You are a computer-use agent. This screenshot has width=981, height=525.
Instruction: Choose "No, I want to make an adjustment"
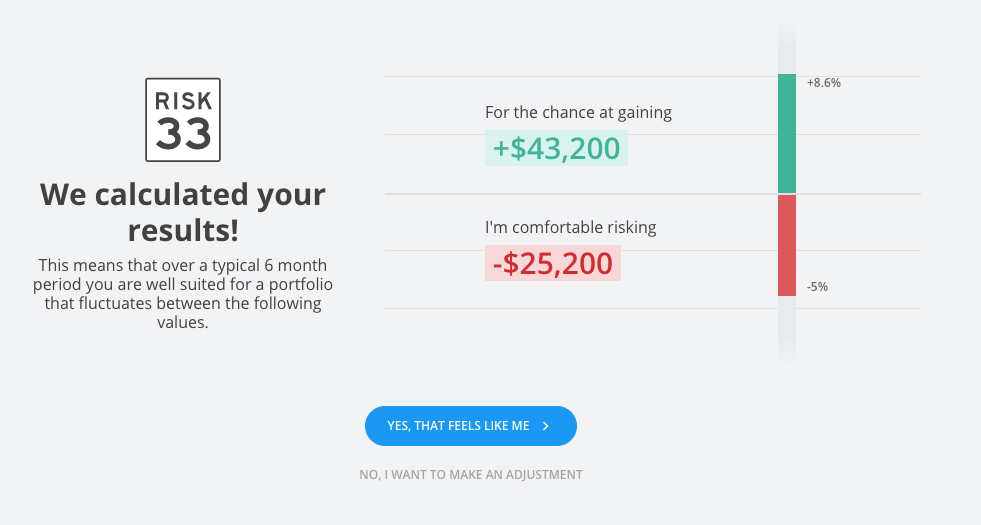pyautogui.click(x=470, y=475)
